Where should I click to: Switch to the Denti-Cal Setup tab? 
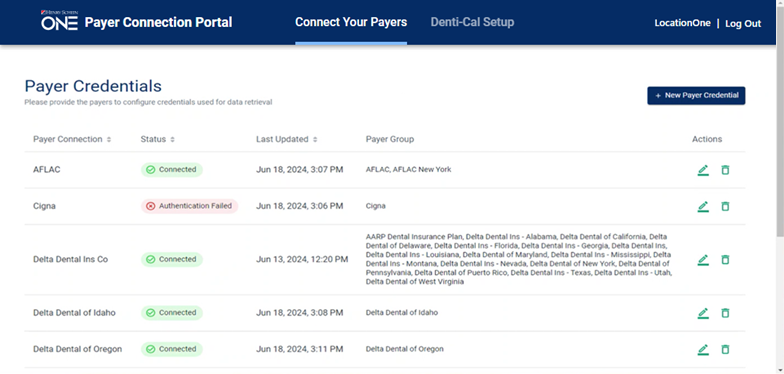[x=472, y=22]
